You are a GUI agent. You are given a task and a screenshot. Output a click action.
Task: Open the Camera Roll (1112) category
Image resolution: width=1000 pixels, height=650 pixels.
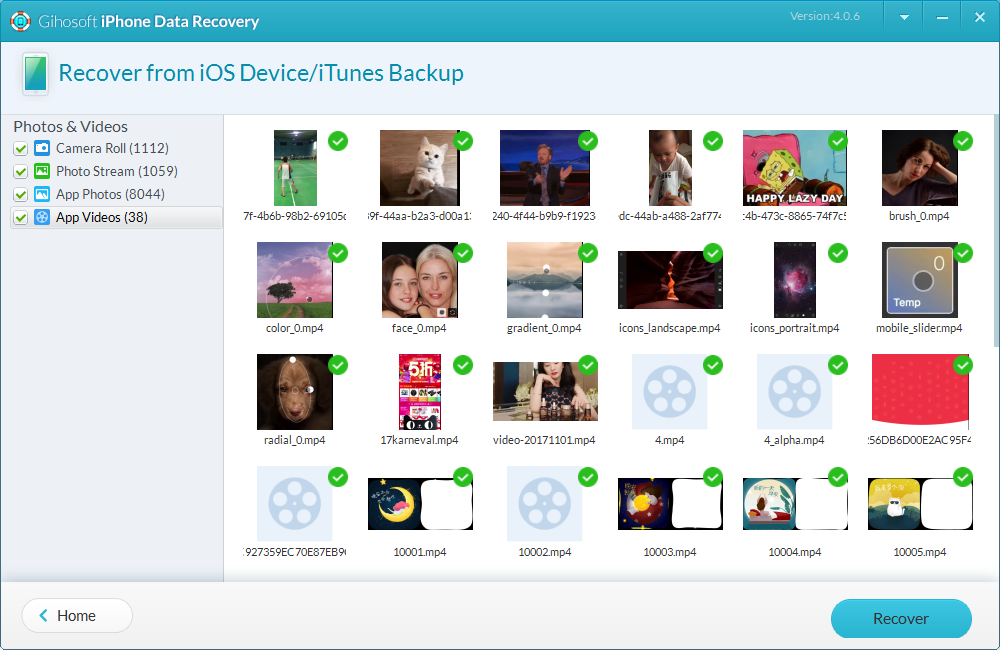(x=112, y=148)
